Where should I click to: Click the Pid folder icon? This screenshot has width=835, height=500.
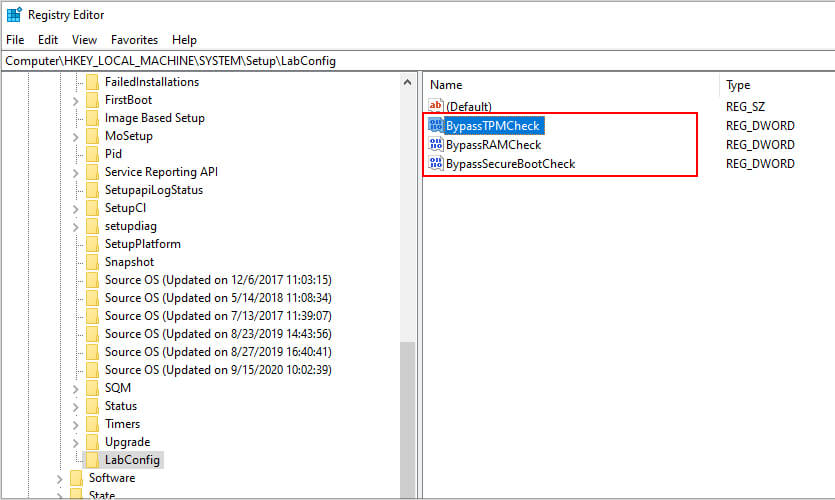coord(92,154)
